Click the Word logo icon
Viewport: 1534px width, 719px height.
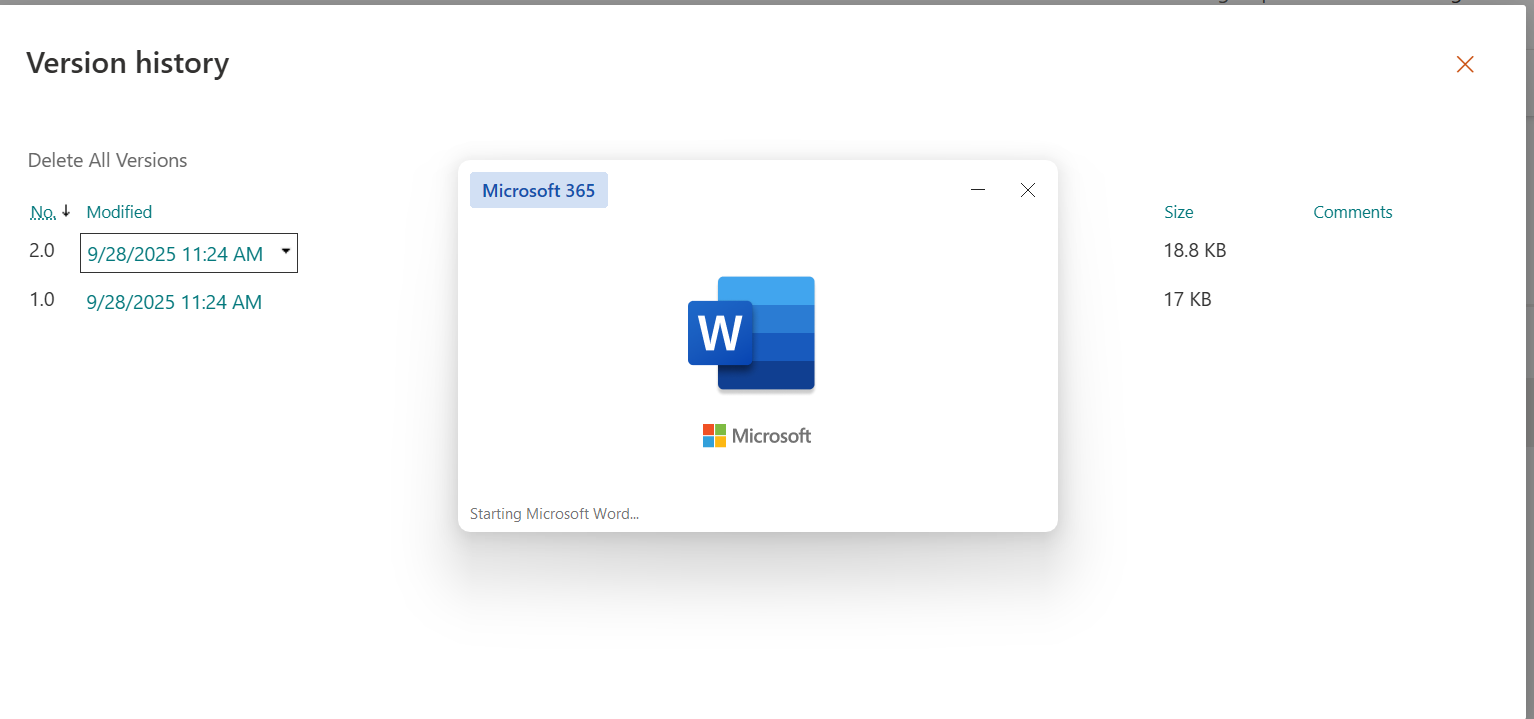751,333
